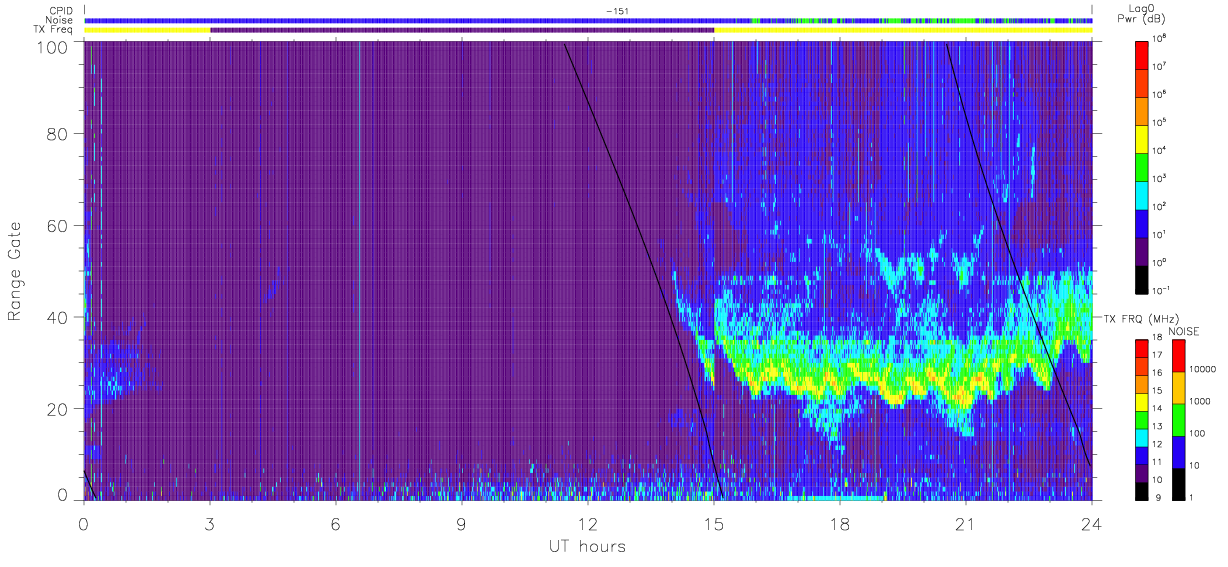This screenshot has height=567, width=1228.
Task: Pick the green 100-1000 NOISE swatch
Action: (1178, 419)
